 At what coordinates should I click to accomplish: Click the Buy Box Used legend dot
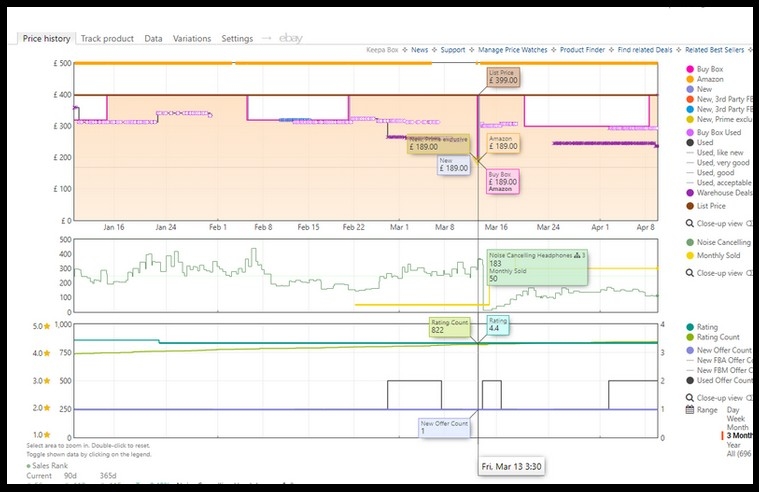688,132
